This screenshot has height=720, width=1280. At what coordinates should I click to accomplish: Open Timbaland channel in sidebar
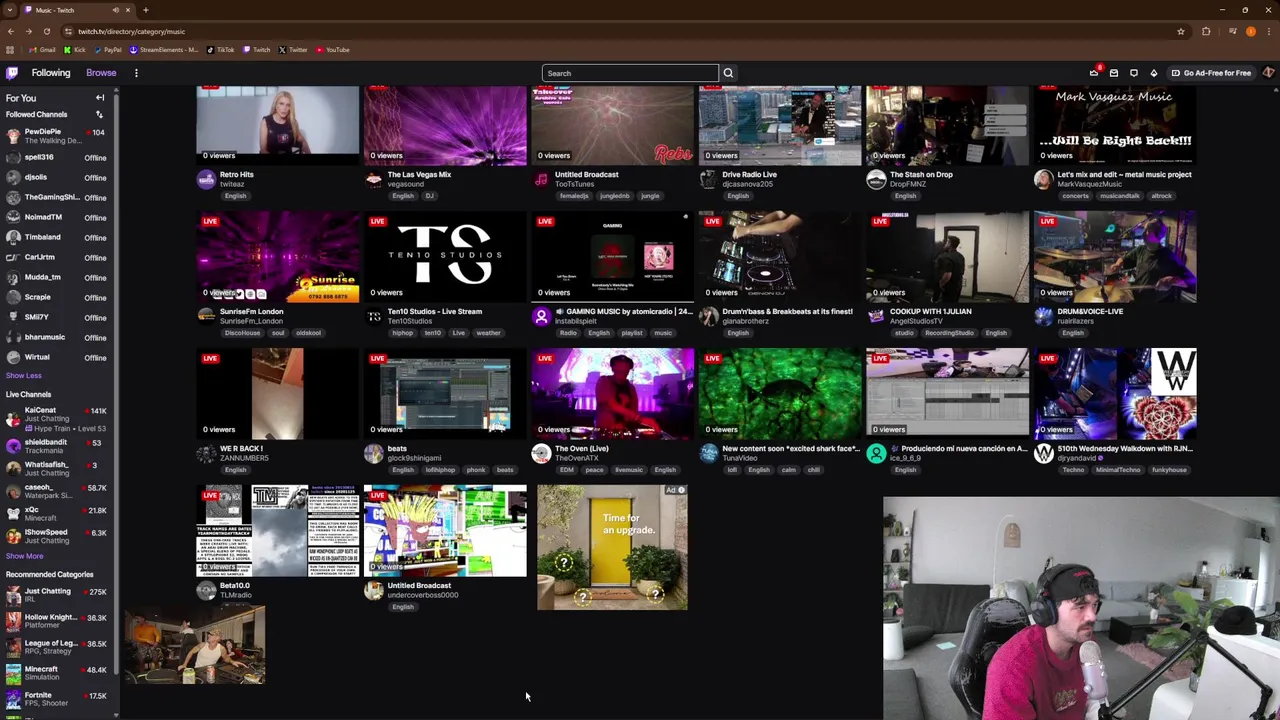tap(57, 237)
